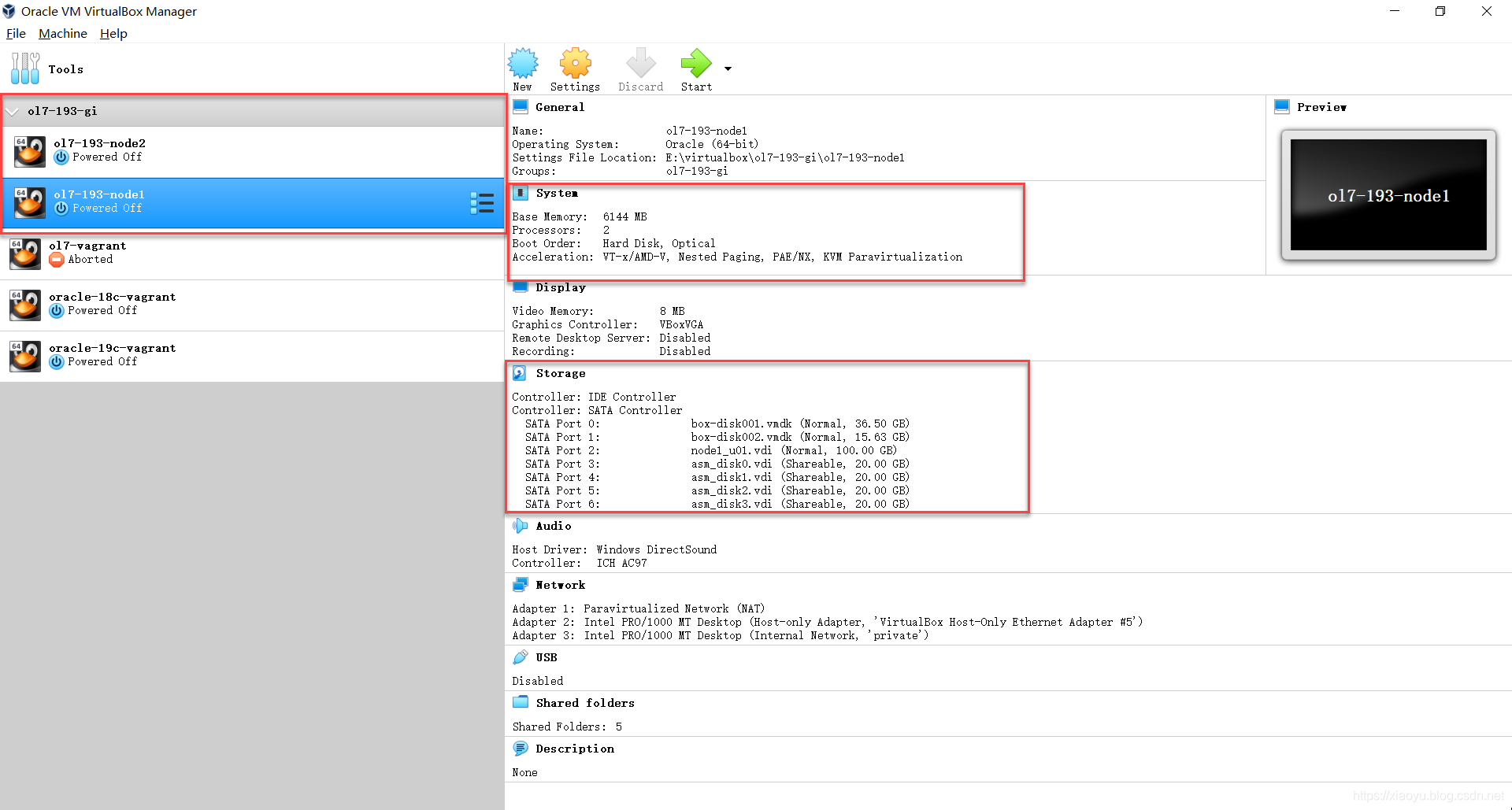Click the System section chip icon

click(521, 192)
